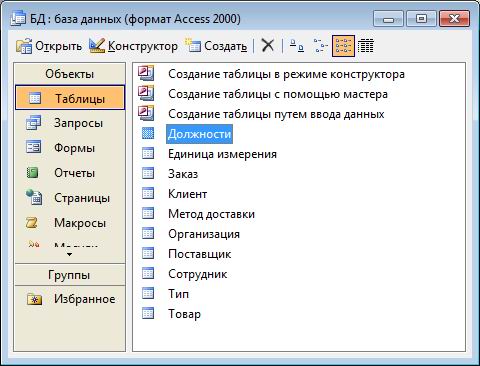Click the Delete (X) toolbar icon
The height and width of the screenshot is (366, 480).
click(x=267, y=45)
